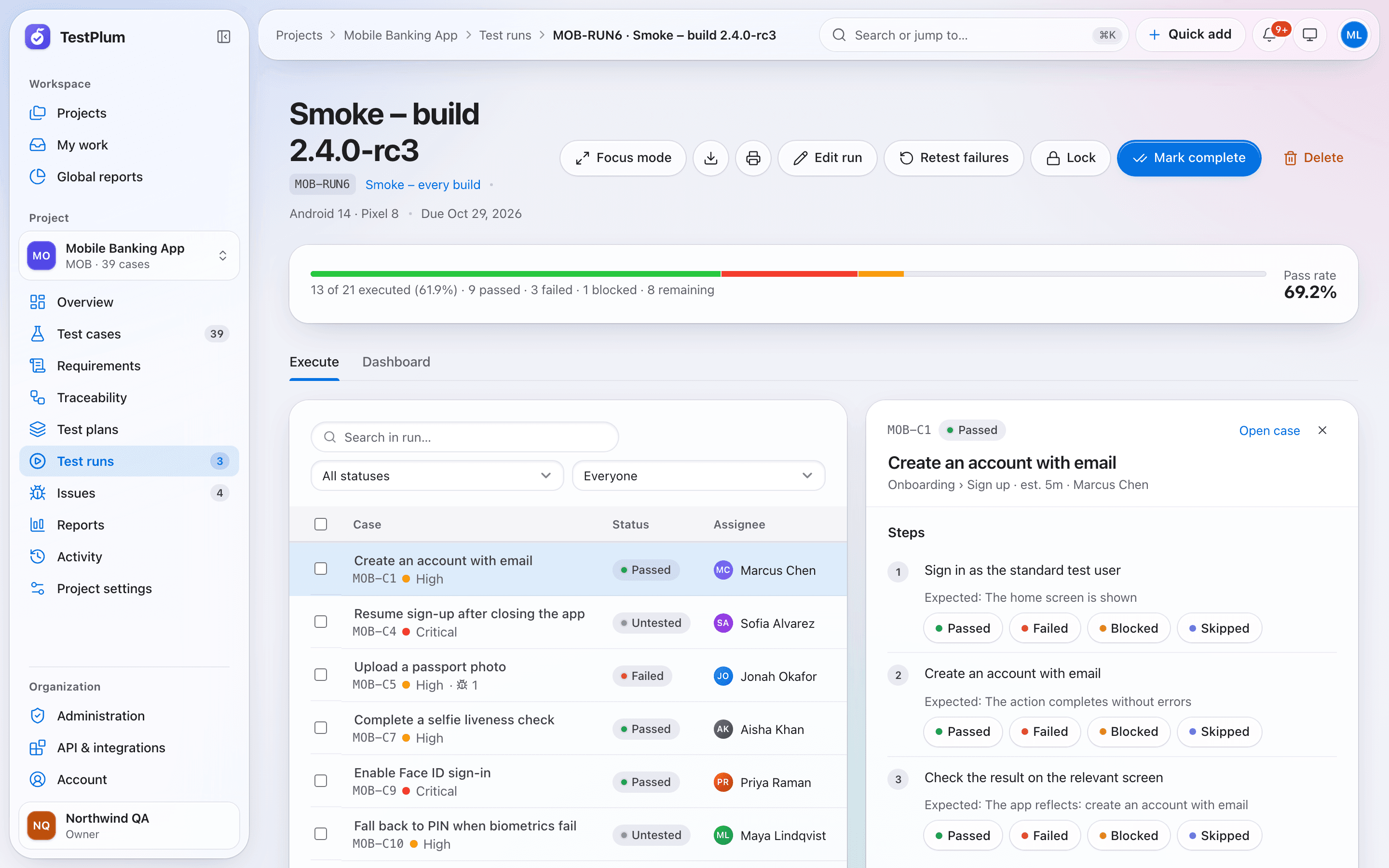This screenshot has height=868, width=1389.
Task: Click Mobile Banking App in the breadcrumb
Action: point(401,35)
